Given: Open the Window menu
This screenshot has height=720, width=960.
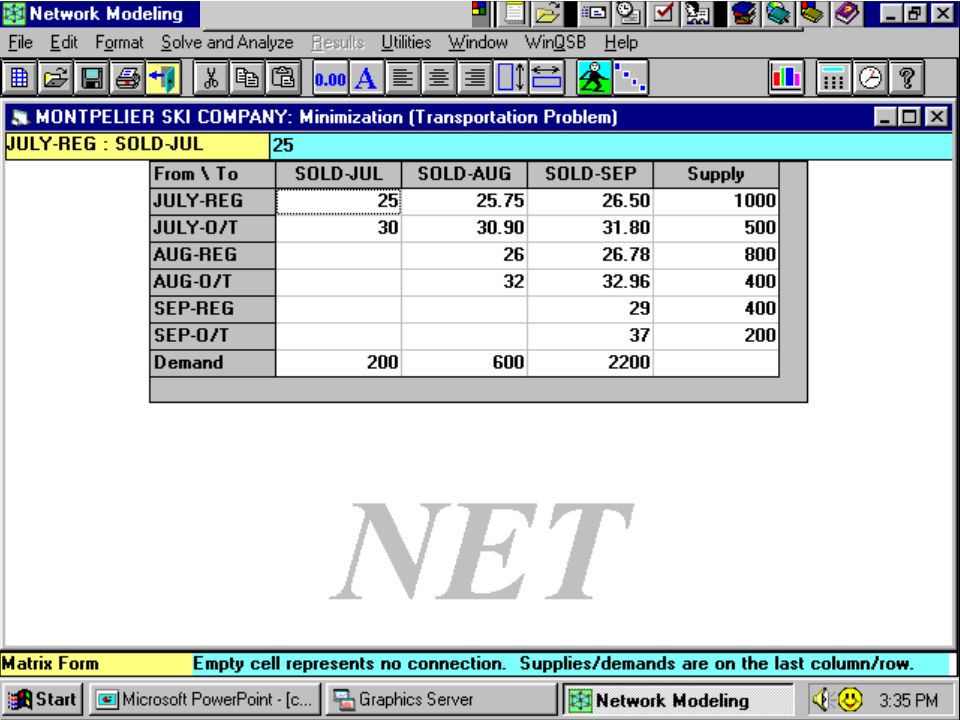Looking at the screenshot, I should [478, 43].
